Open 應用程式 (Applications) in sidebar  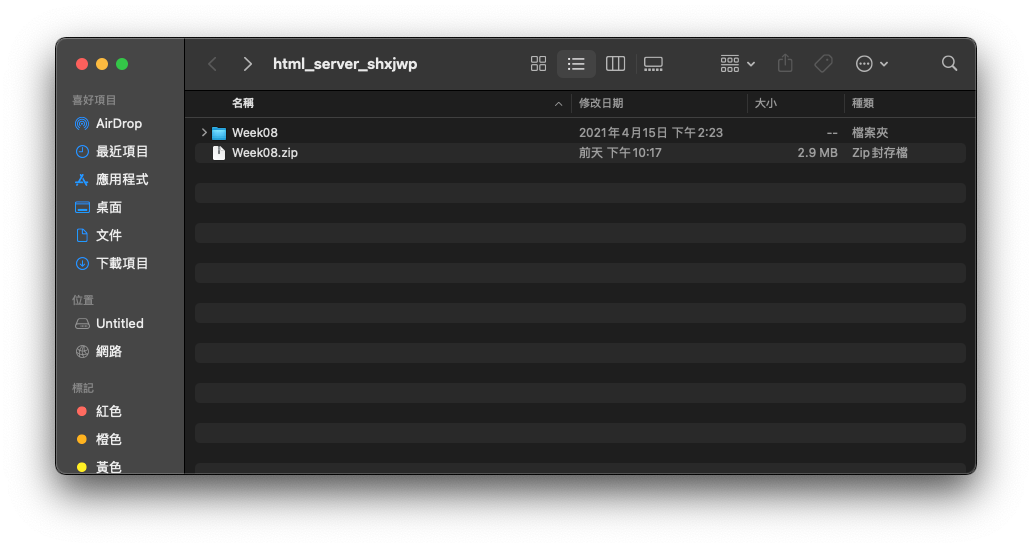coord(121,180)
